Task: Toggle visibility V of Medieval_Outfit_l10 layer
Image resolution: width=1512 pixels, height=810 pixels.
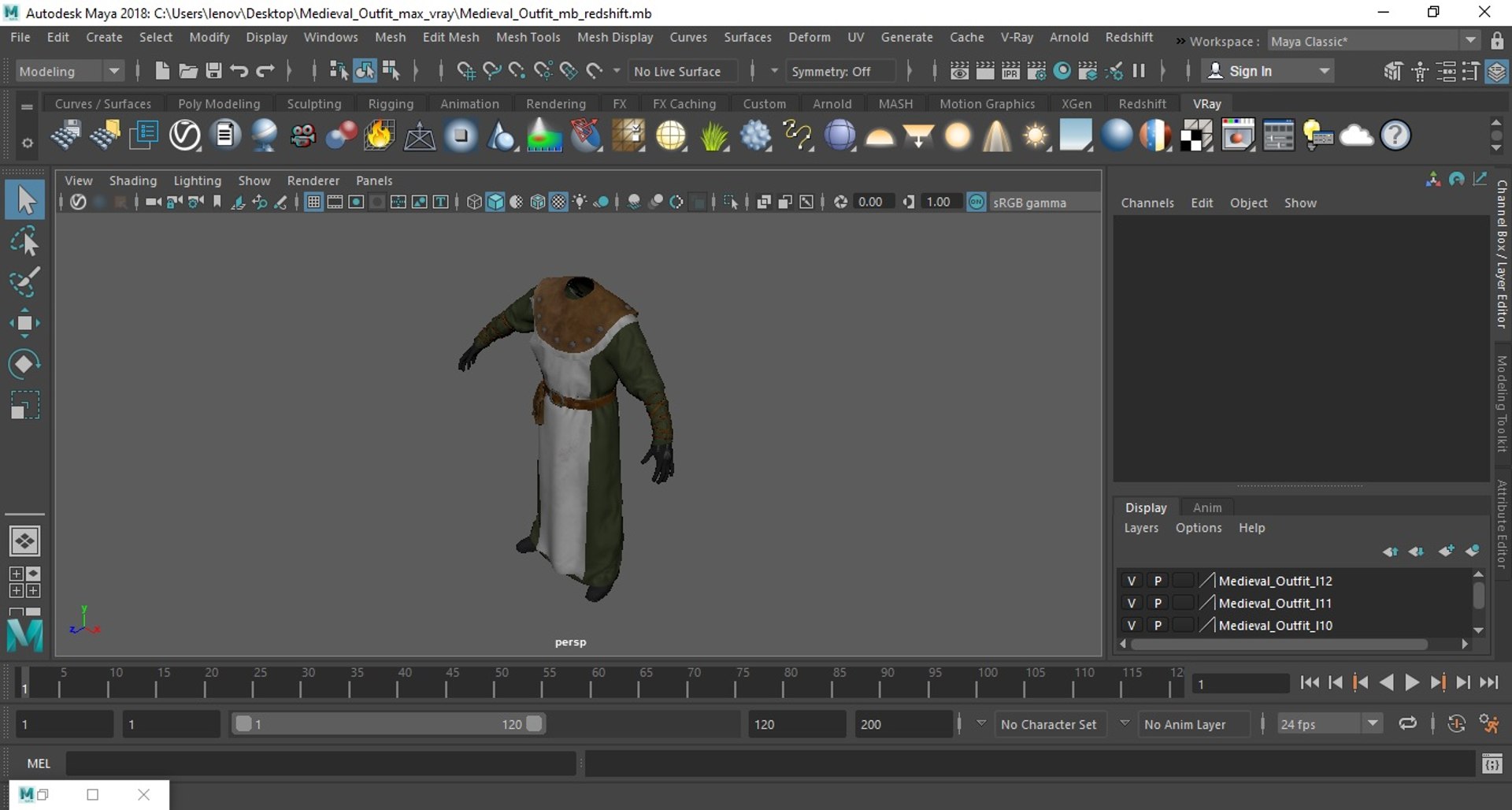Action: pos(1132,625)
